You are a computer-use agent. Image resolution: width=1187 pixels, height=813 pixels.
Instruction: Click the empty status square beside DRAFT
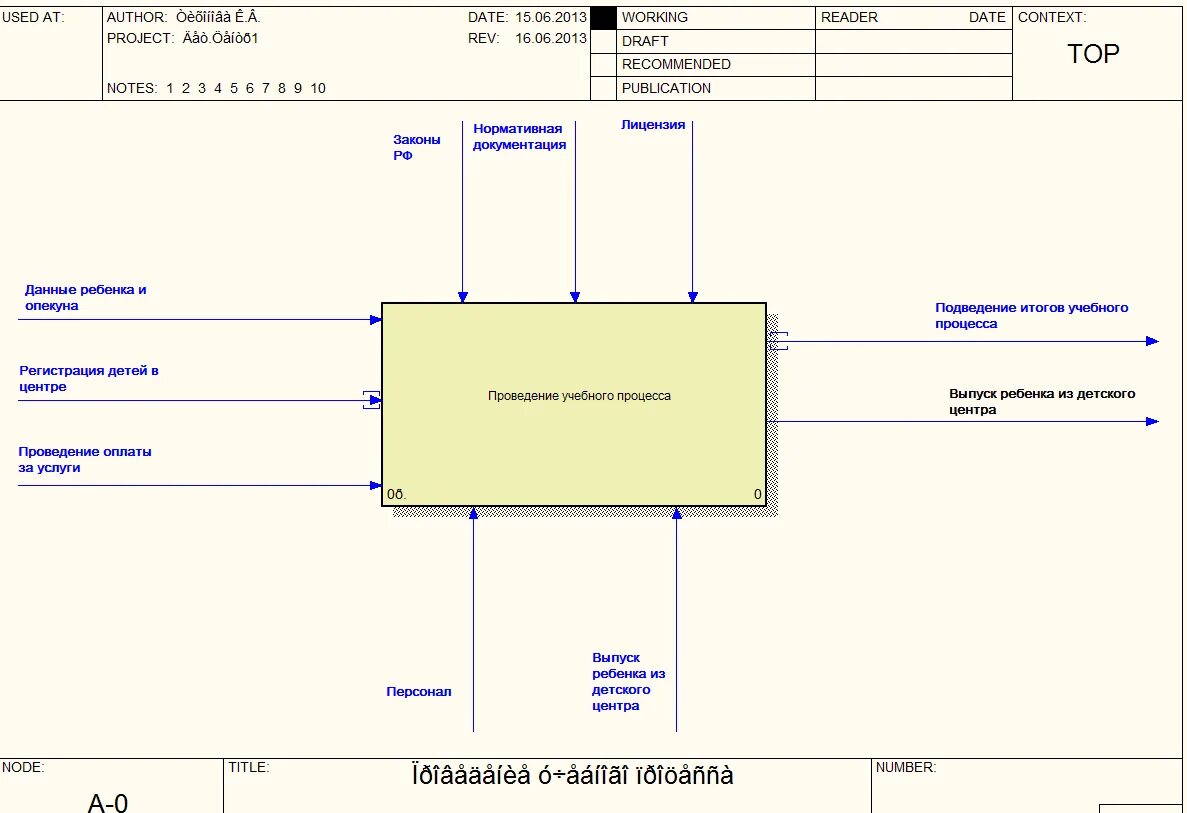coord(603,42)
